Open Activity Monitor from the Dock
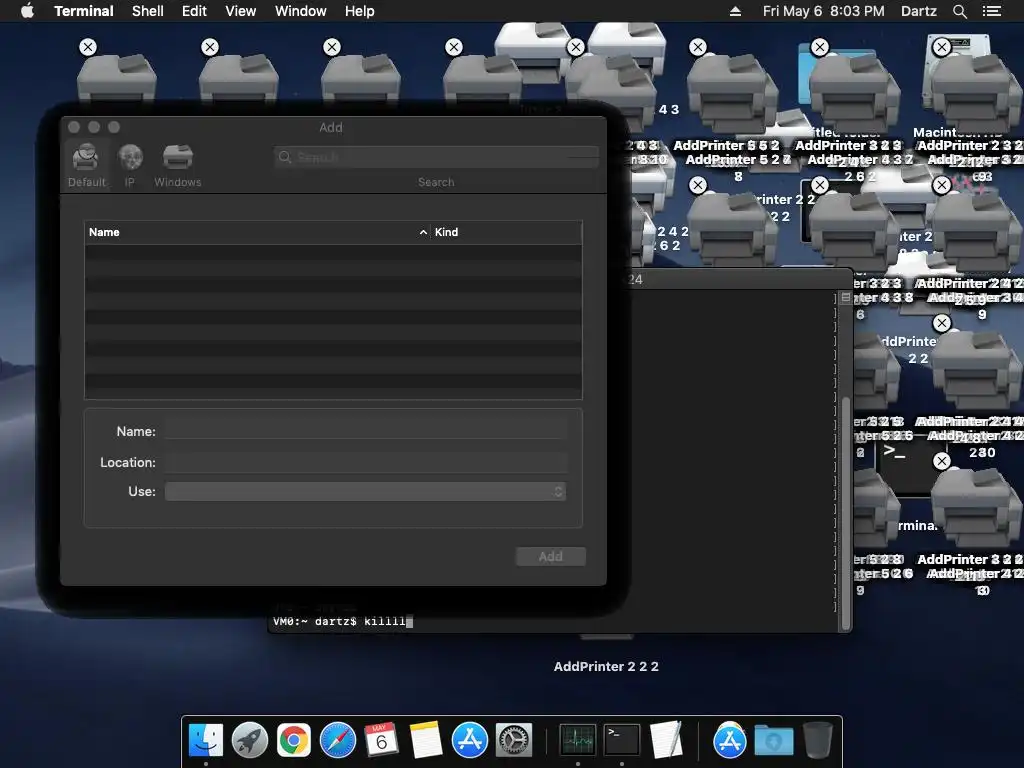Screen dimensions: 1024x768 (x=578, y=740)
